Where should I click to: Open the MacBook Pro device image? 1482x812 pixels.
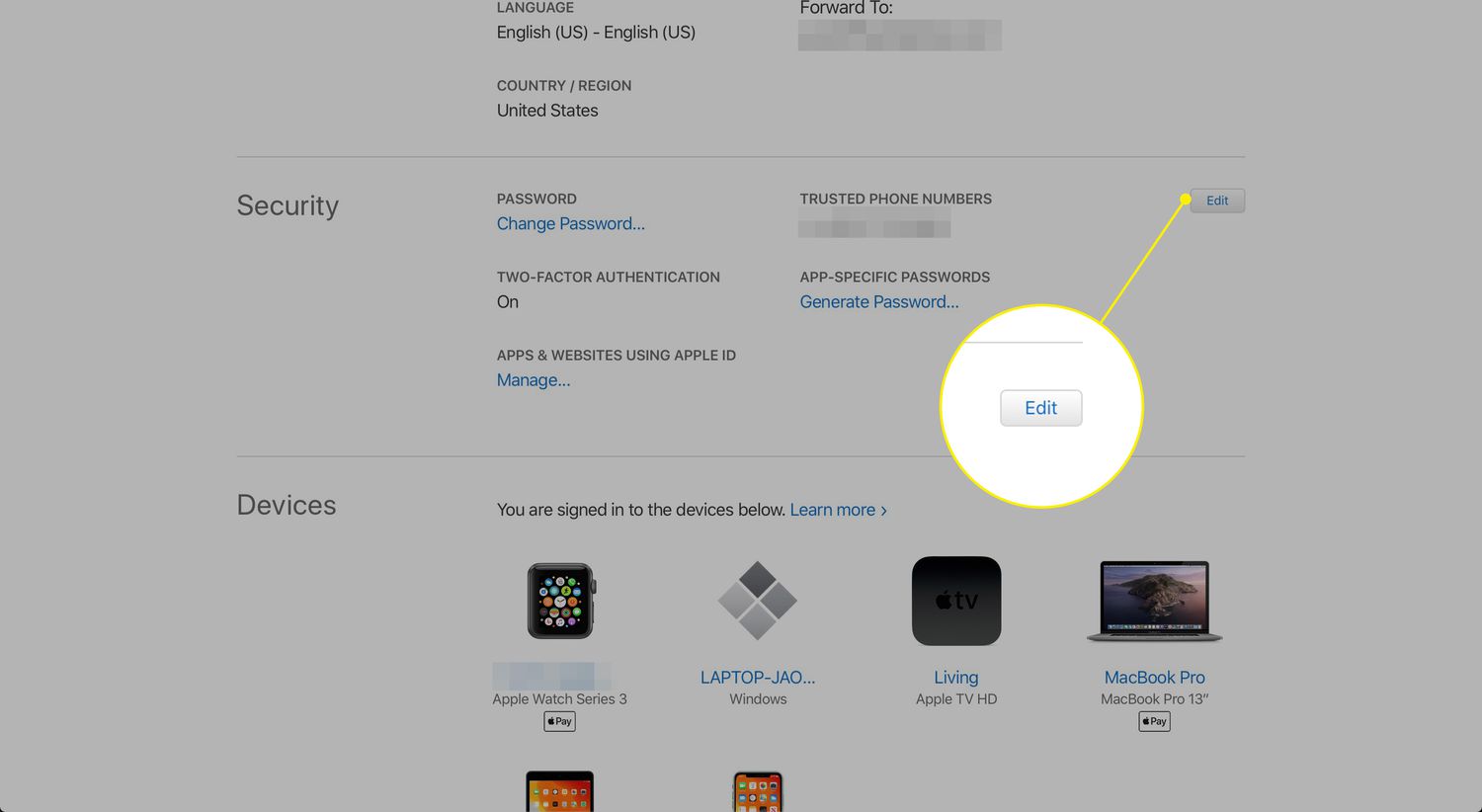click(1154, 601)
